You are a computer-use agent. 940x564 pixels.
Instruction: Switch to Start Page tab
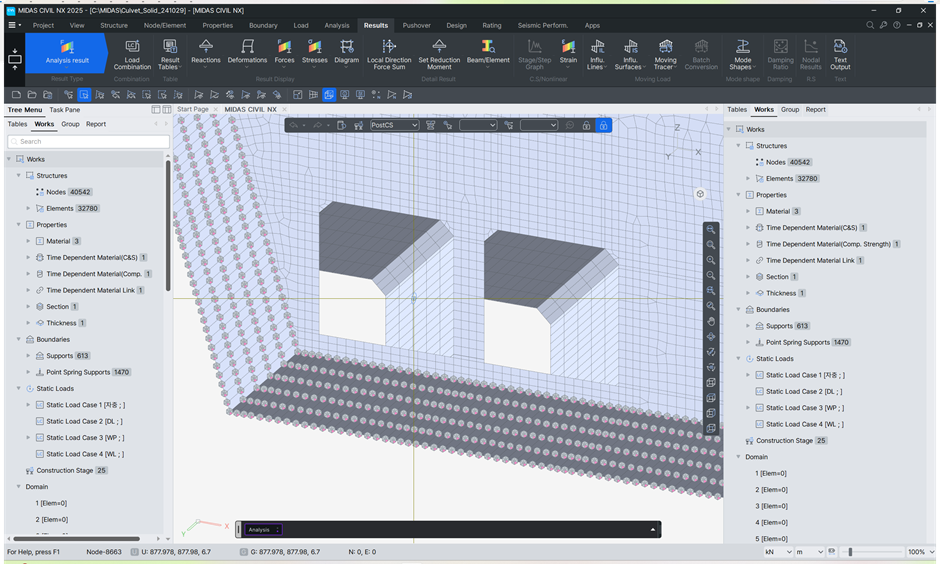click(x=193, y=109)
